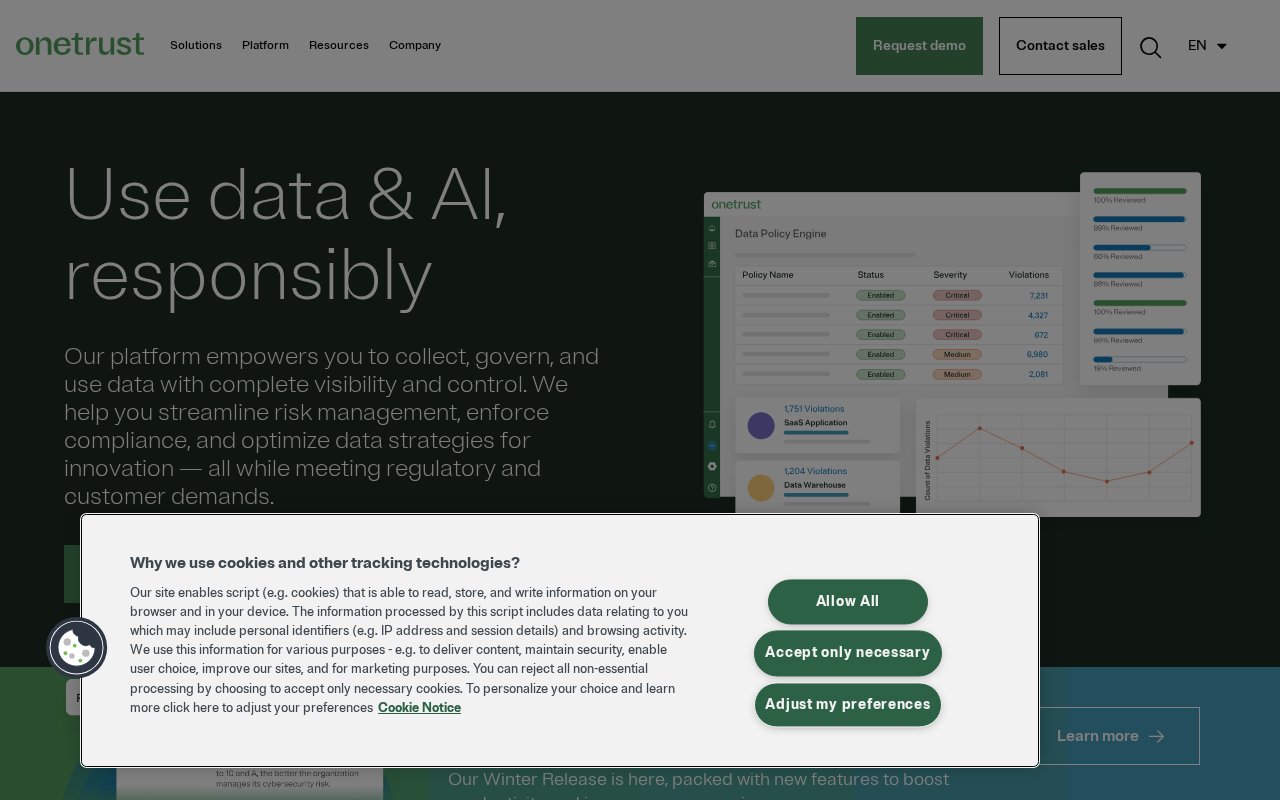
Task: Click the Contact sales button
Action: (x=1060, y=46)
